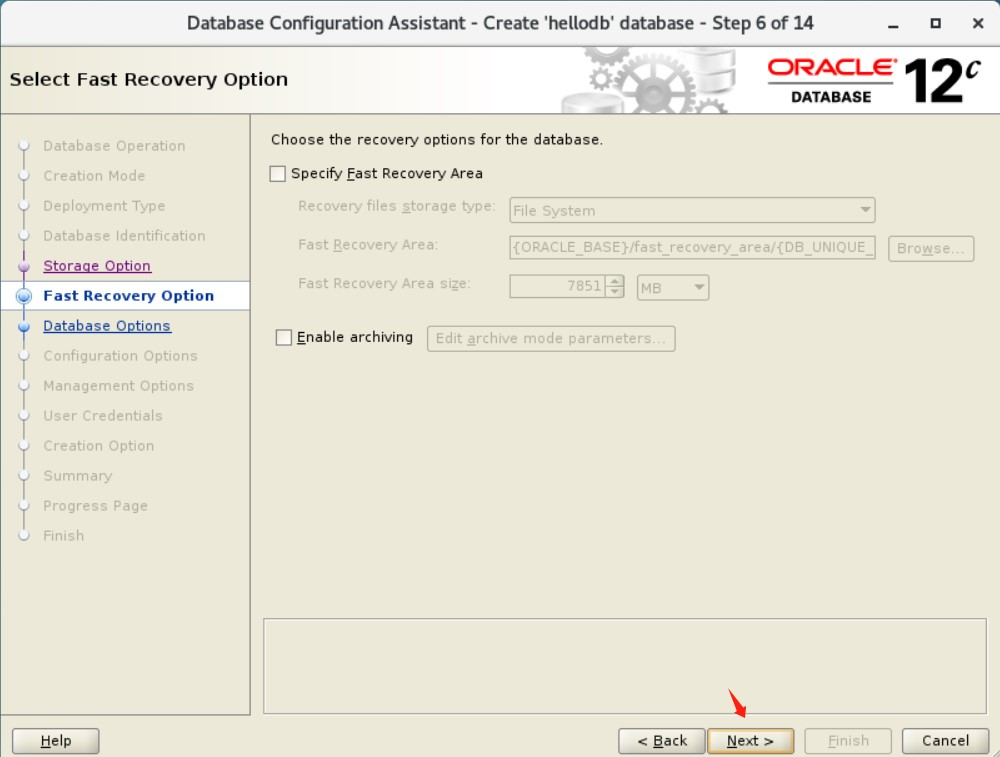This screenshot has height=757, width=1000.
Task: Open Recovery files storage type dropdown
Action: [692, 210]
